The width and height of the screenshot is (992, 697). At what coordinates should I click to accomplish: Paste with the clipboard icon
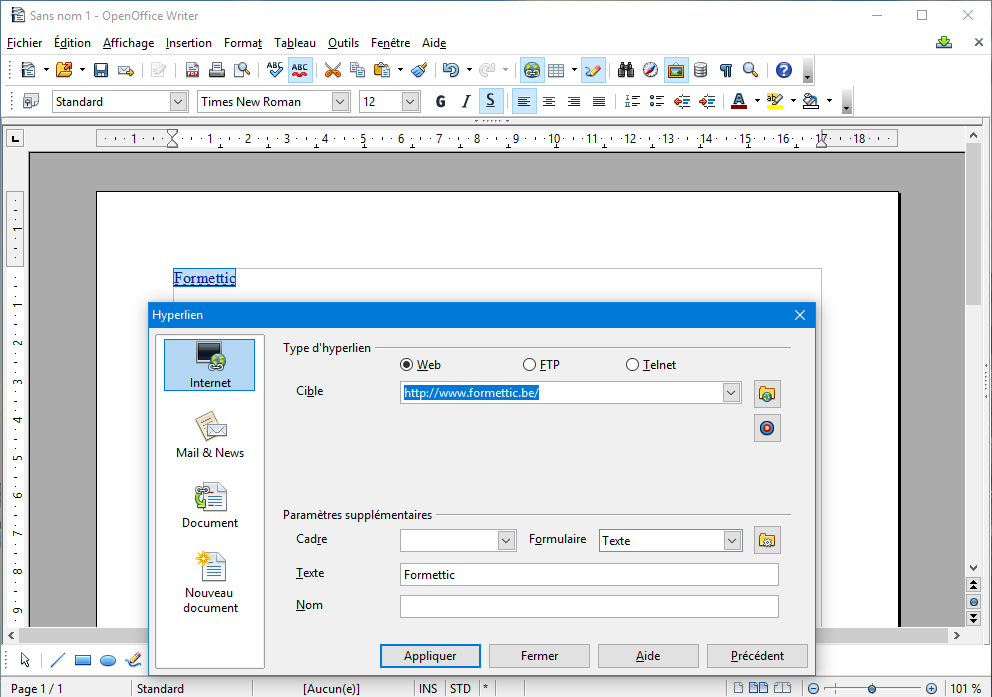click(382, 70)
